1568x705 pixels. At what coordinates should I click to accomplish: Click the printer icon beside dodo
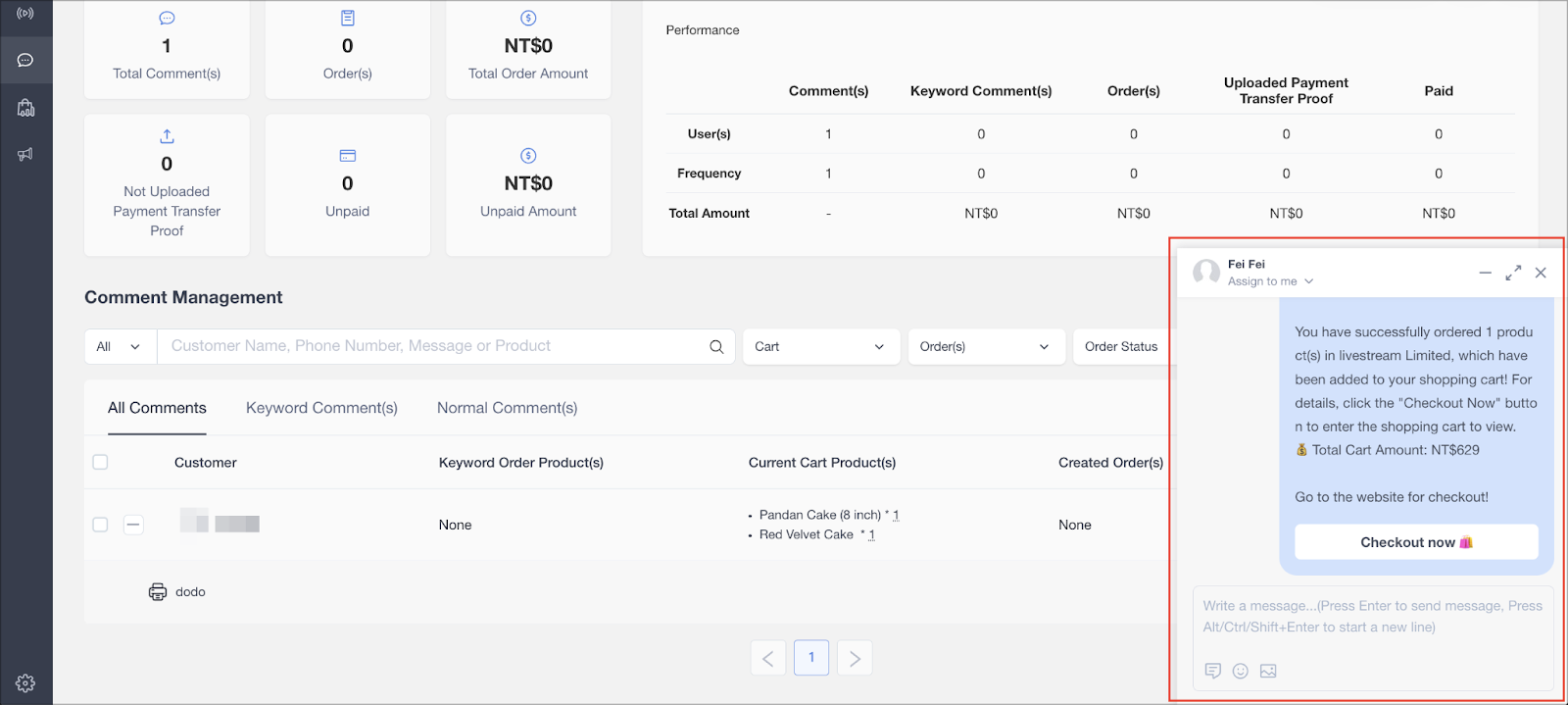click(x=158, y=592)
